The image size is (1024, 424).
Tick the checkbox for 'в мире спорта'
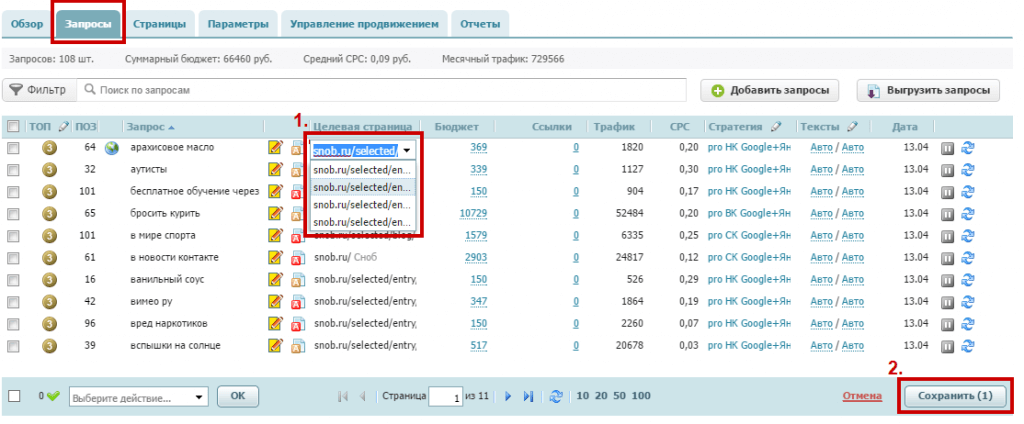[13, 236]
